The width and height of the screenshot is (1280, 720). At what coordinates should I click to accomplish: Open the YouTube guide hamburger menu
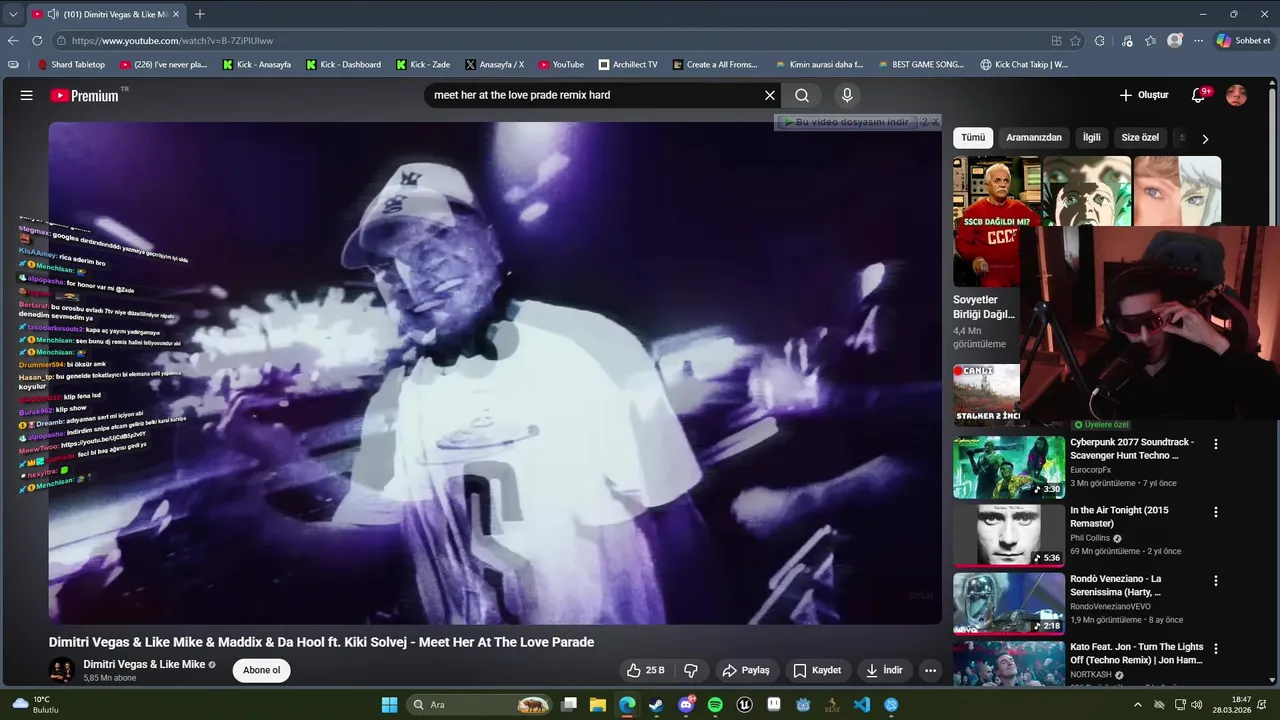27,95
